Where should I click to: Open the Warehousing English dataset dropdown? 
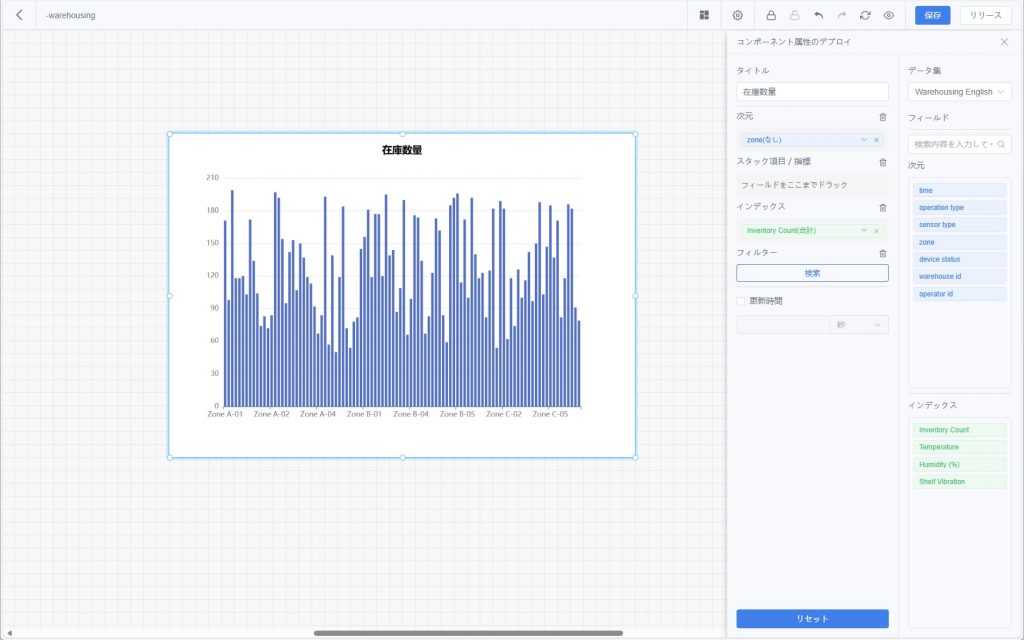tap(959, 92)
